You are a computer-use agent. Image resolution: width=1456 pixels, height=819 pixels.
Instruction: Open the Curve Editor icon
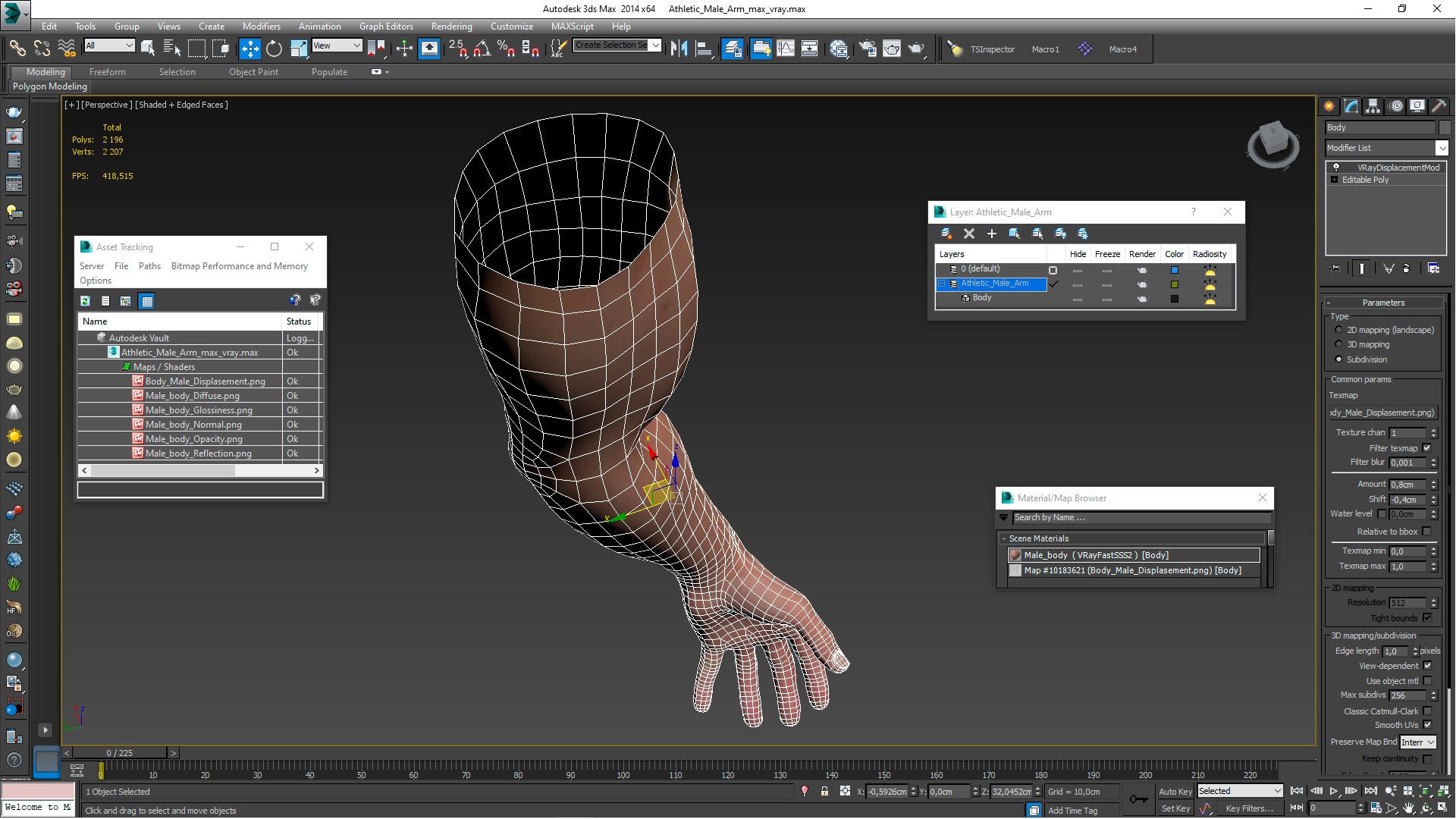786,49
